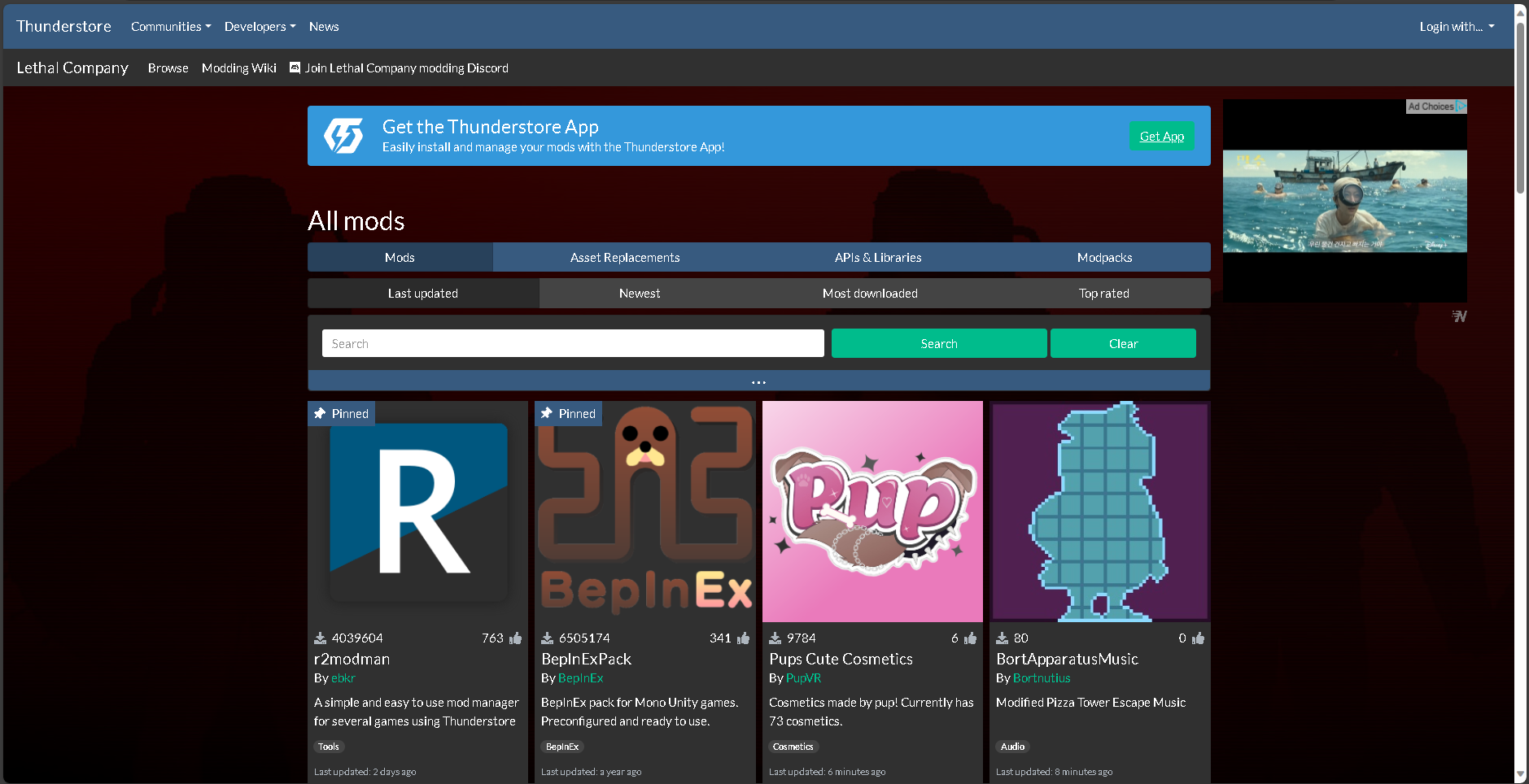The image size is (1529, 784).
Task: Open author PupVR profile
Action: coord(804,678)
